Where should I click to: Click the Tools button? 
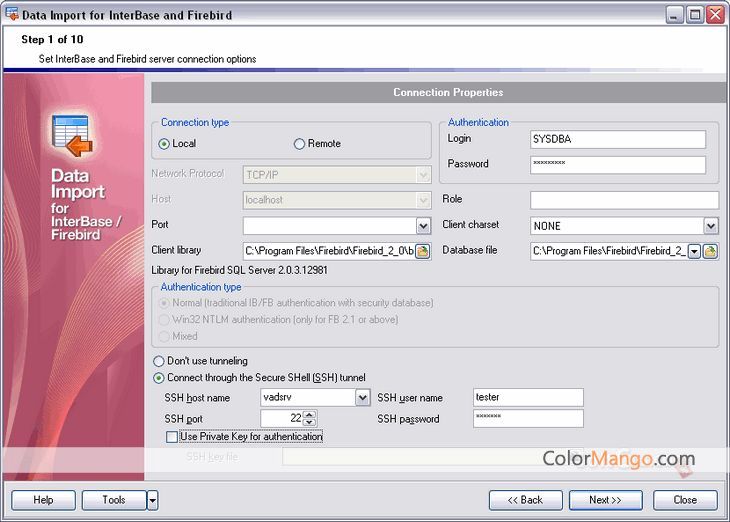114,500
